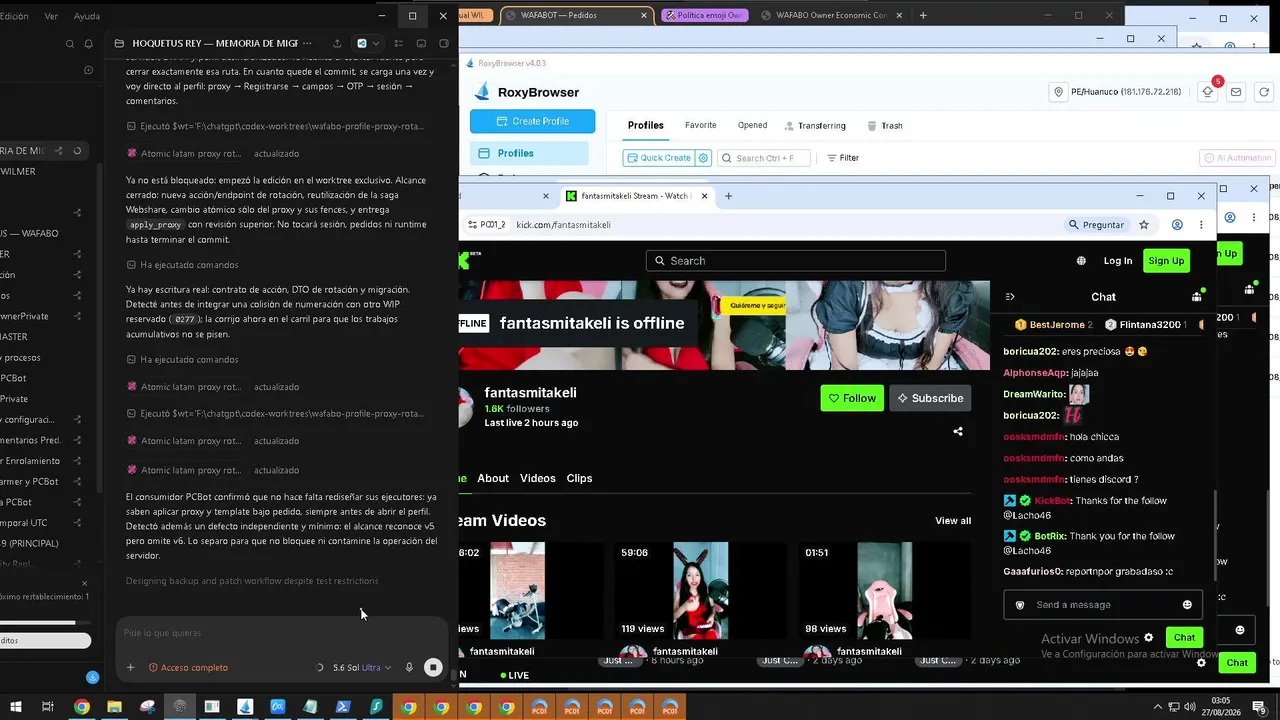Click Quick Create in RoxyBrowser
The width and height of the screenshot is (1280, 720).
pyautogui.click(x=659, y=158)
